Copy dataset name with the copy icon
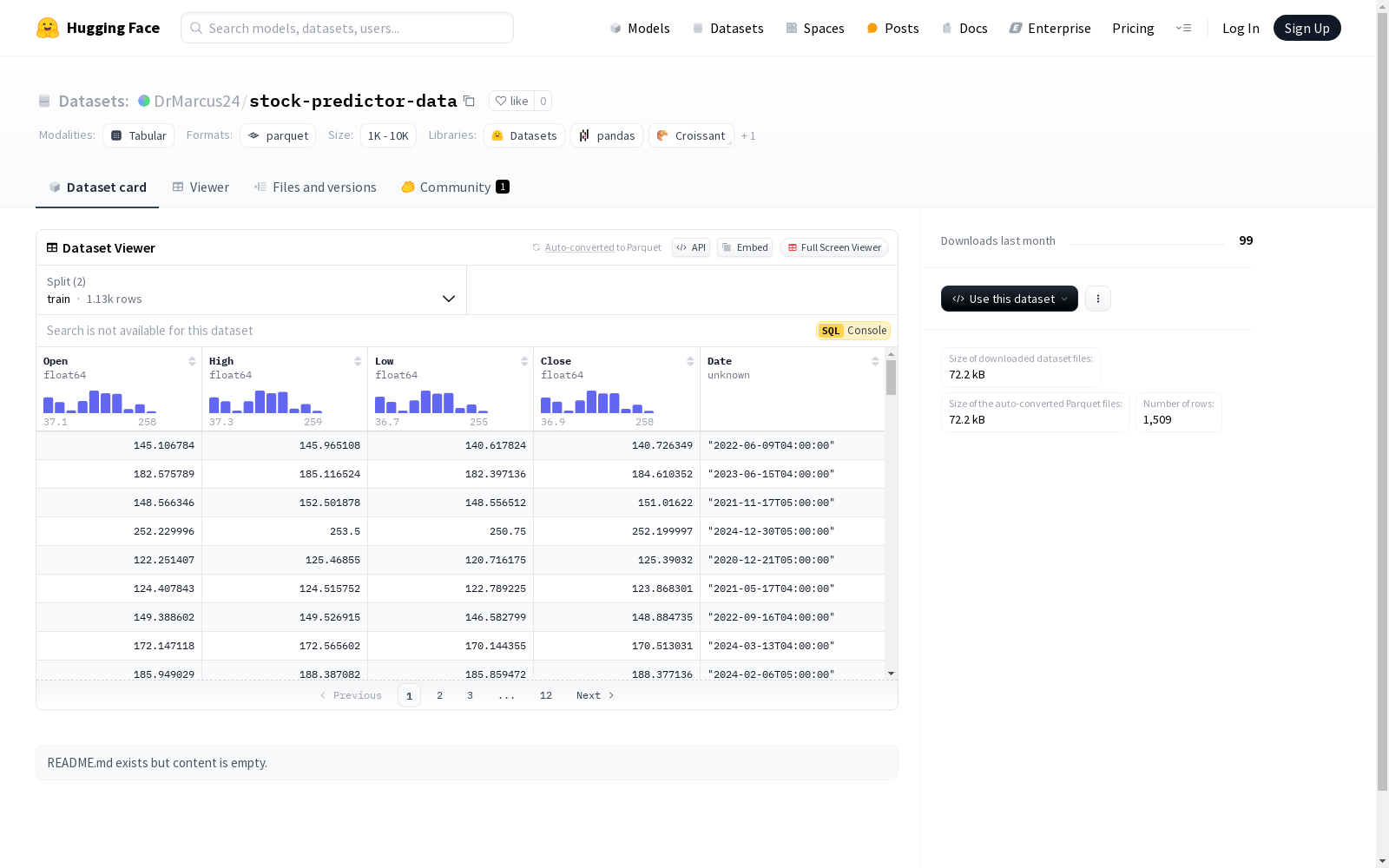Image resolution: width=1389 pixels, height=868 pixels. pyautogui.click(x=469, y=101)
